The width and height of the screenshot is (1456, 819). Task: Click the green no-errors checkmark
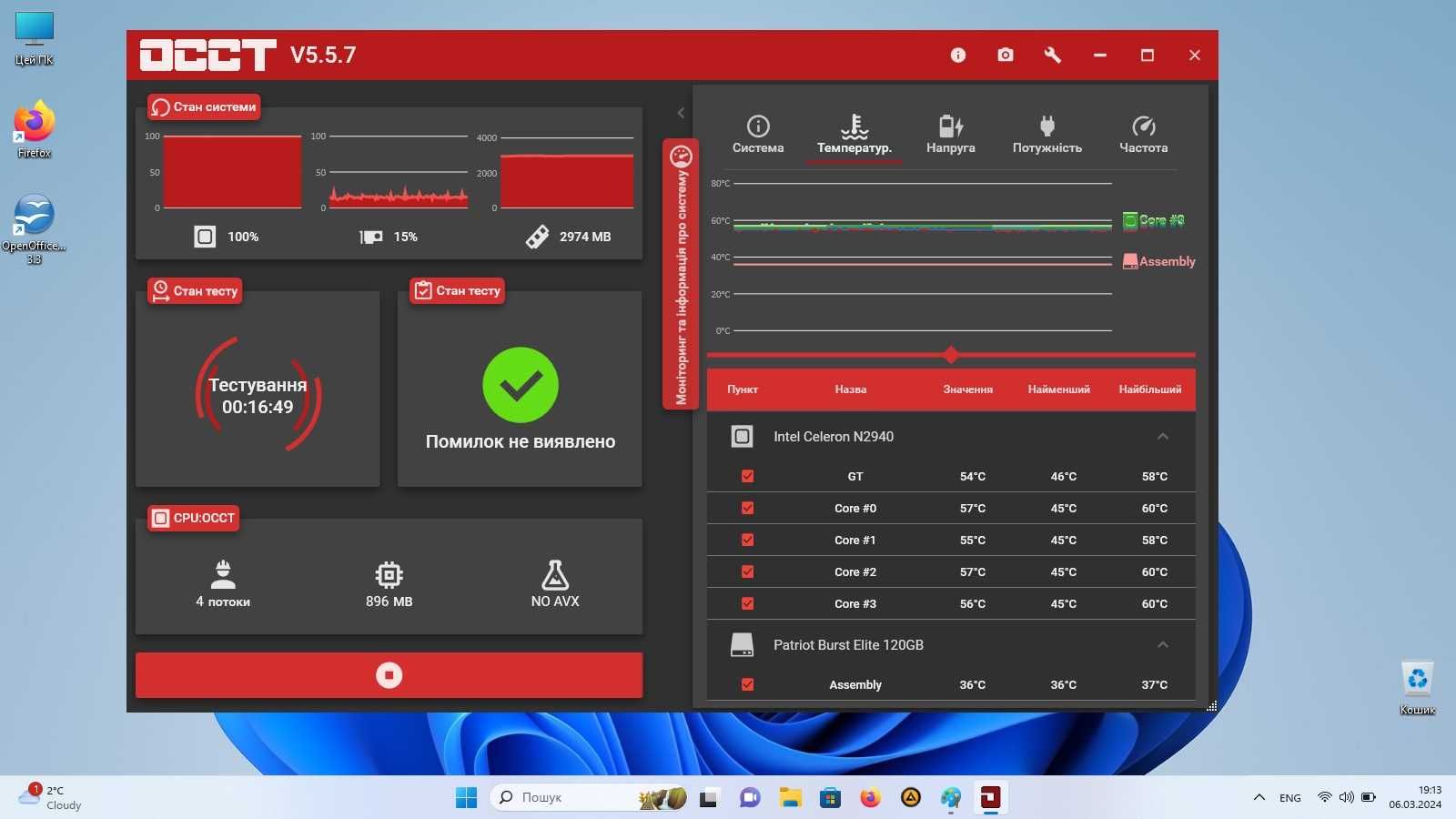pos(521,385)
